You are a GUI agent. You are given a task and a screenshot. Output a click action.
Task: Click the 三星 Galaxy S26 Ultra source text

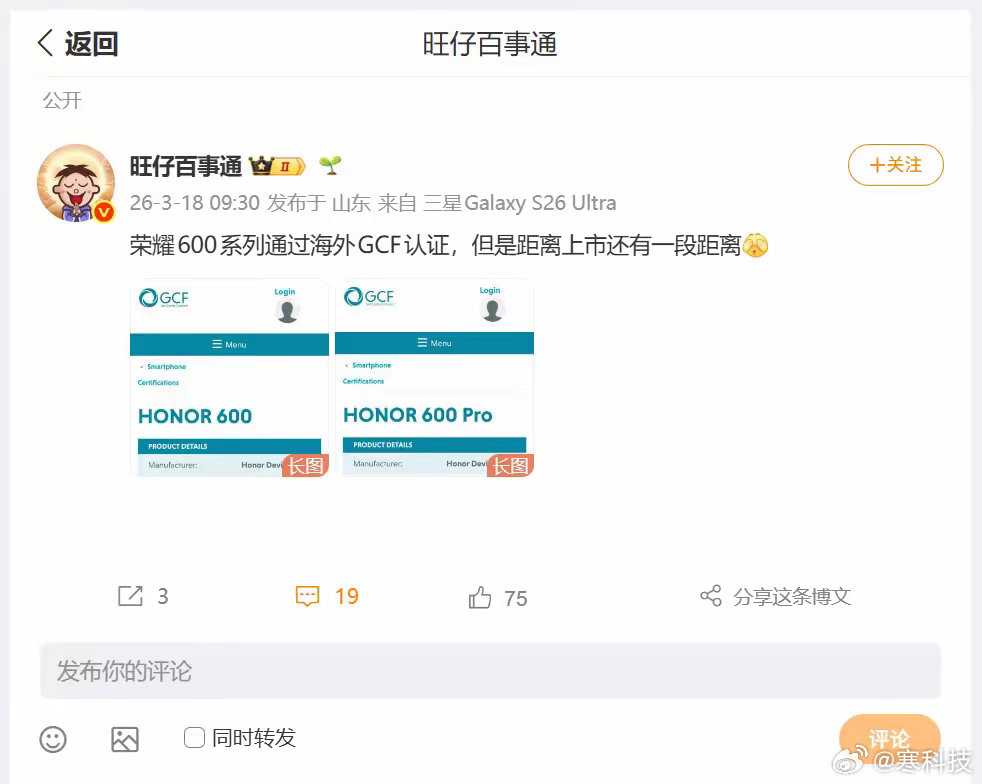point(520,203)
